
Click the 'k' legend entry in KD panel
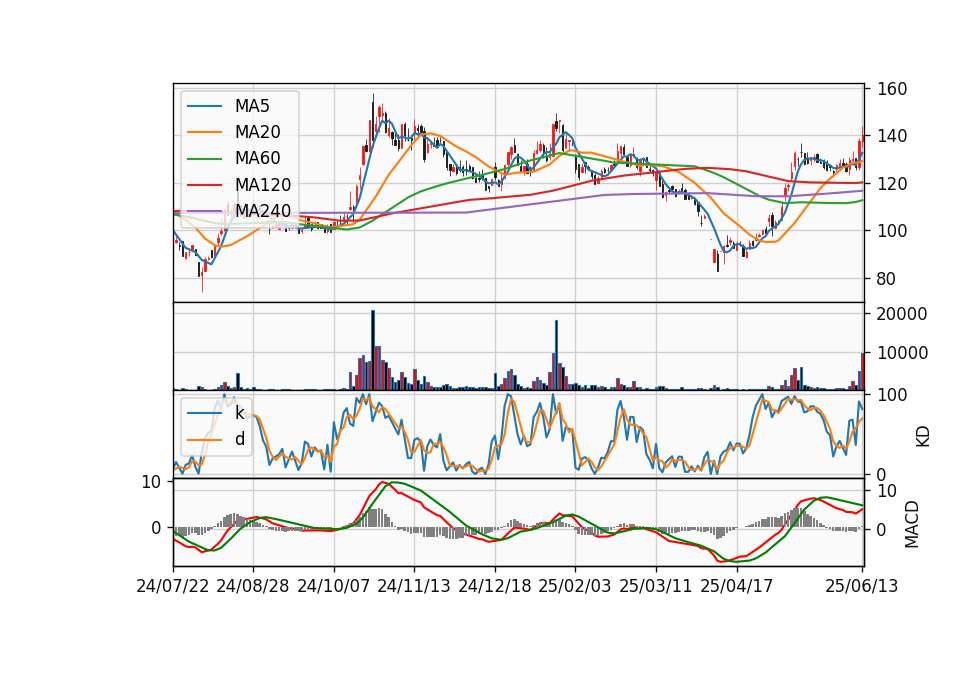pos(239,413)
